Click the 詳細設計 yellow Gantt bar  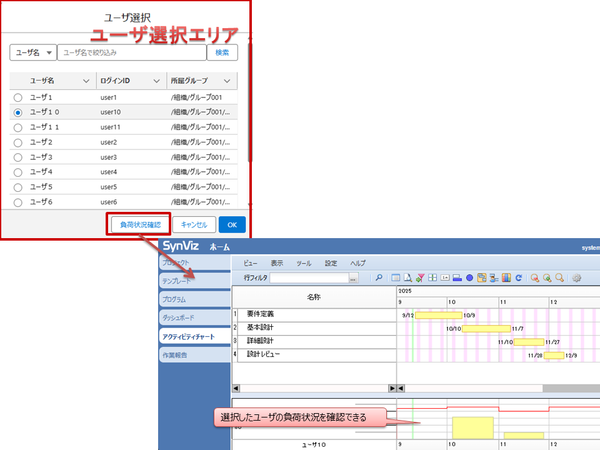(x=529, y=342)
